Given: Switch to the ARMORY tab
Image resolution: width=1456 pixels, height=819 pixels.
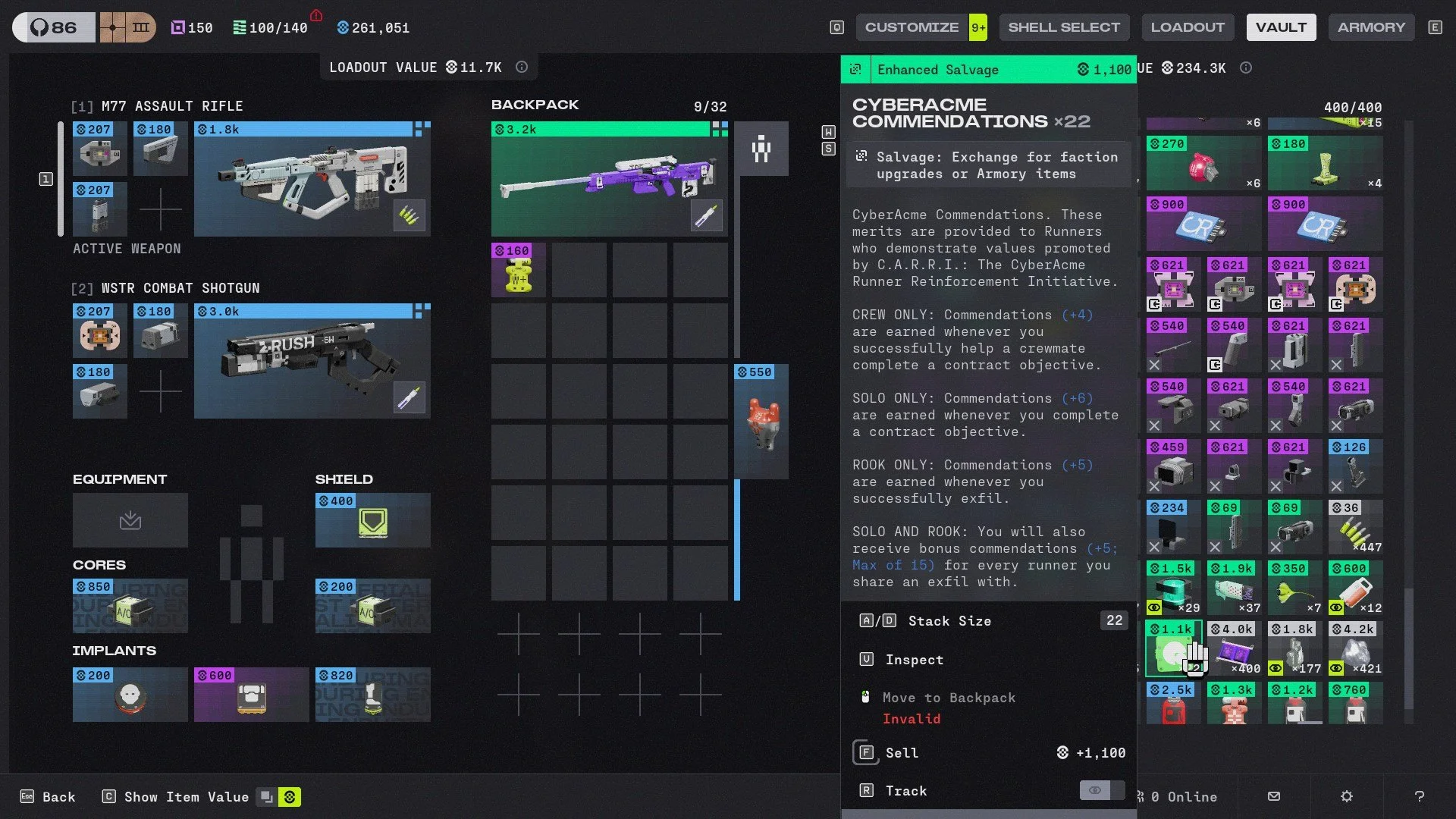Looking at the screenshot, I should pos(1371,27).
